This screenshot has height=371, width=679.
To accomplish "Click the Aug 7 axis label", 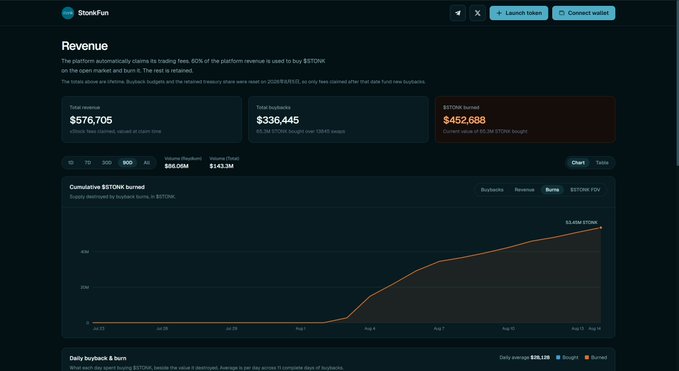I will tap(439, 329).
